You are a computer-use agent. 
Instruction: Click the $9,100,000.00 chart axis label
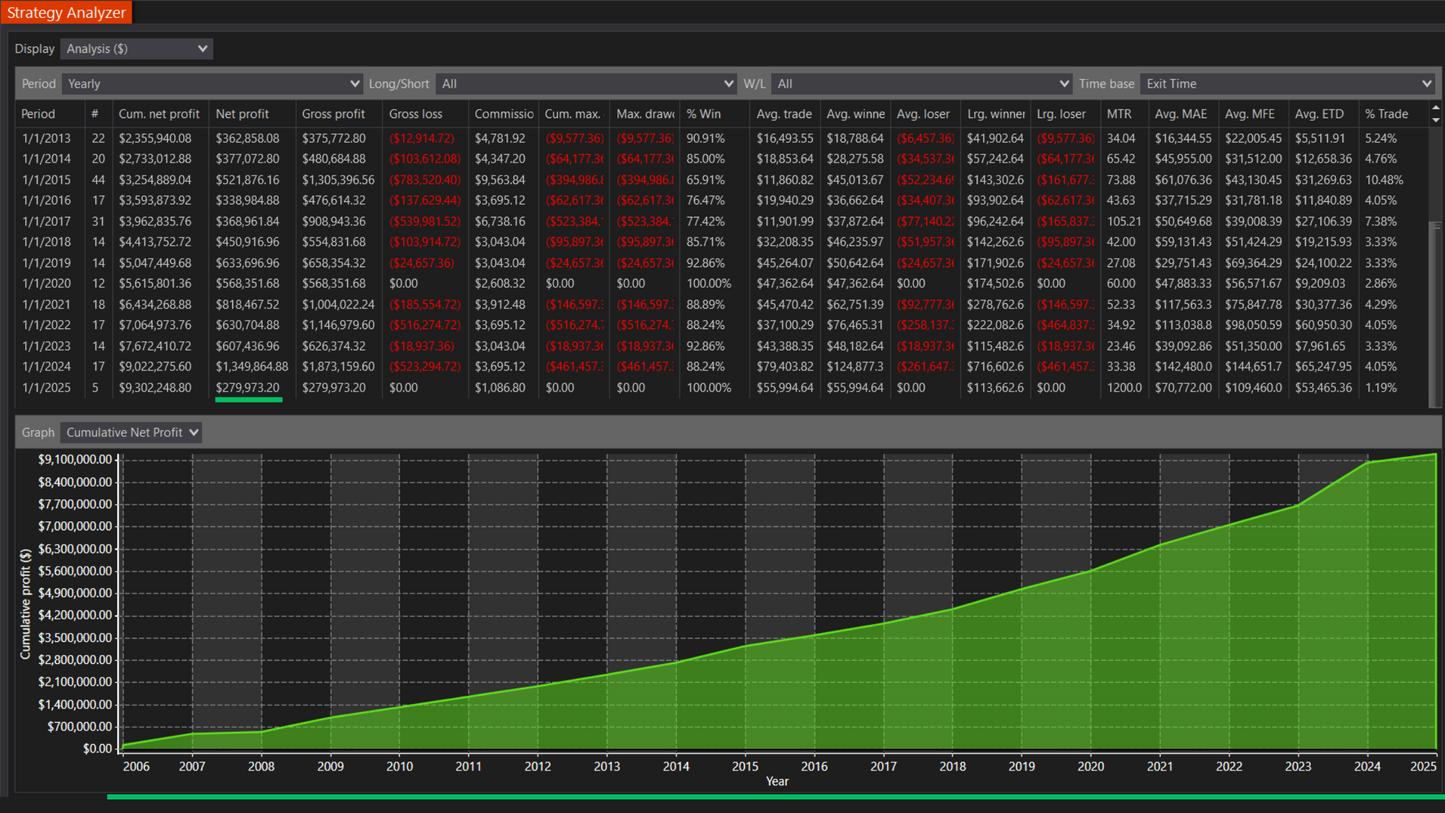point(75,460)
